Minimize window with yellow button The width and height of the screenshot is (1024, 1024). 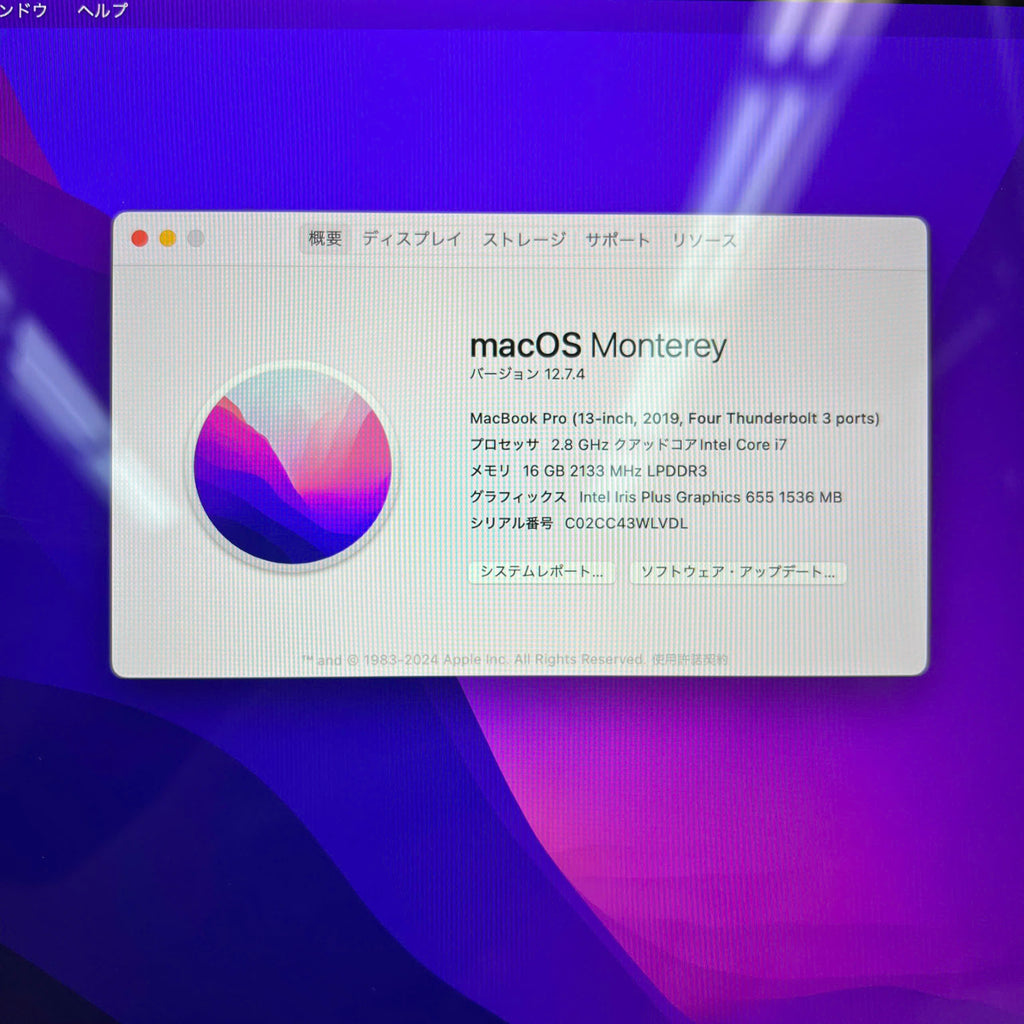168,238
